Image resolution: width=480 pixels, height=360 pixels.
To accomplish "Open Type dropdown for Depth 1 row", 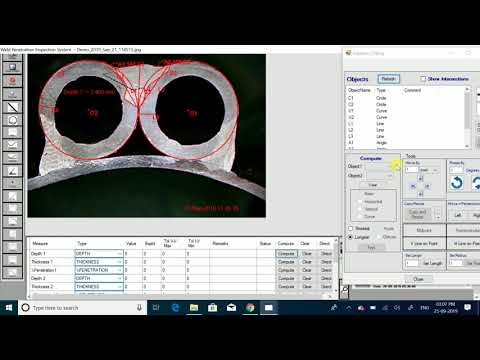I will point(120,254).
